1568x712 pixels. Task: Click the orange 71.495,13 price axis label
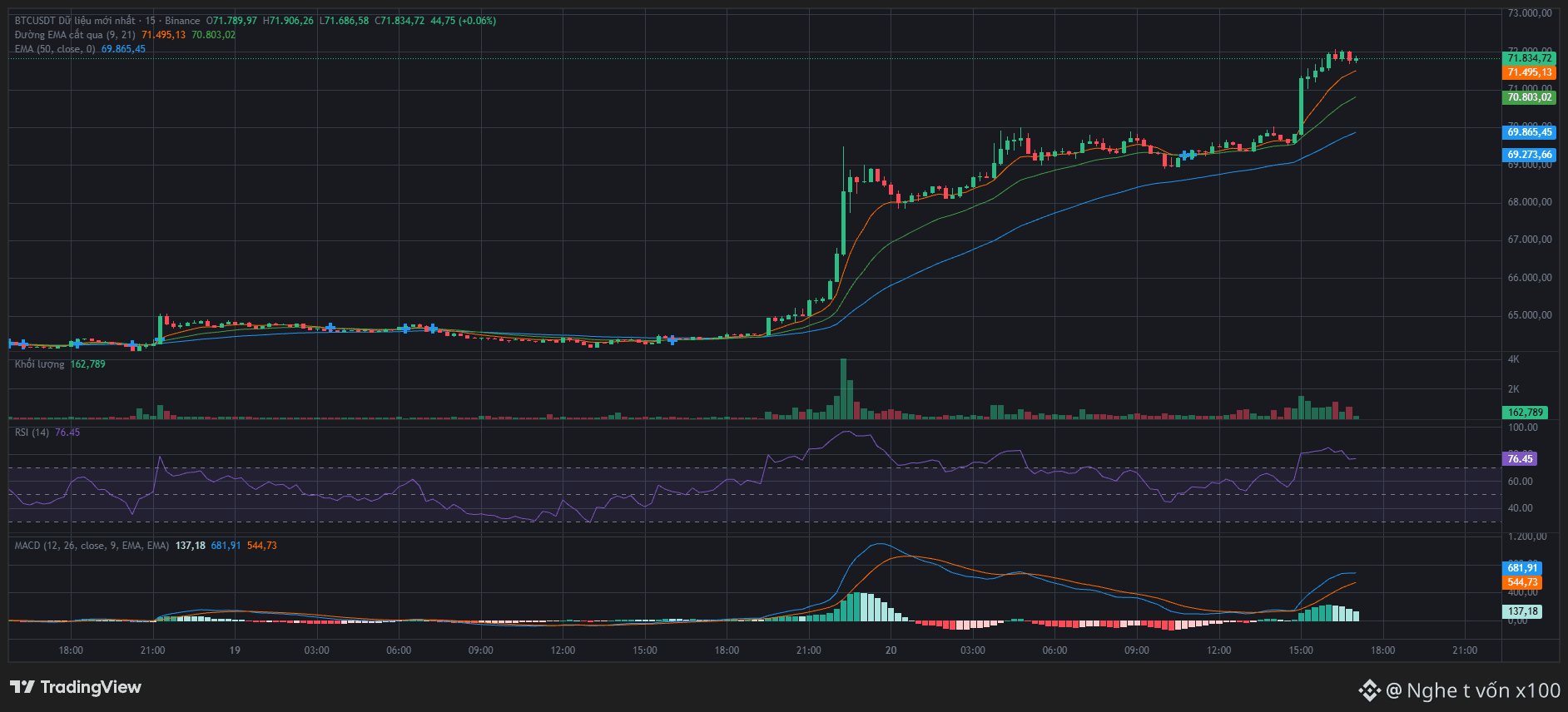click(1529, 72)
